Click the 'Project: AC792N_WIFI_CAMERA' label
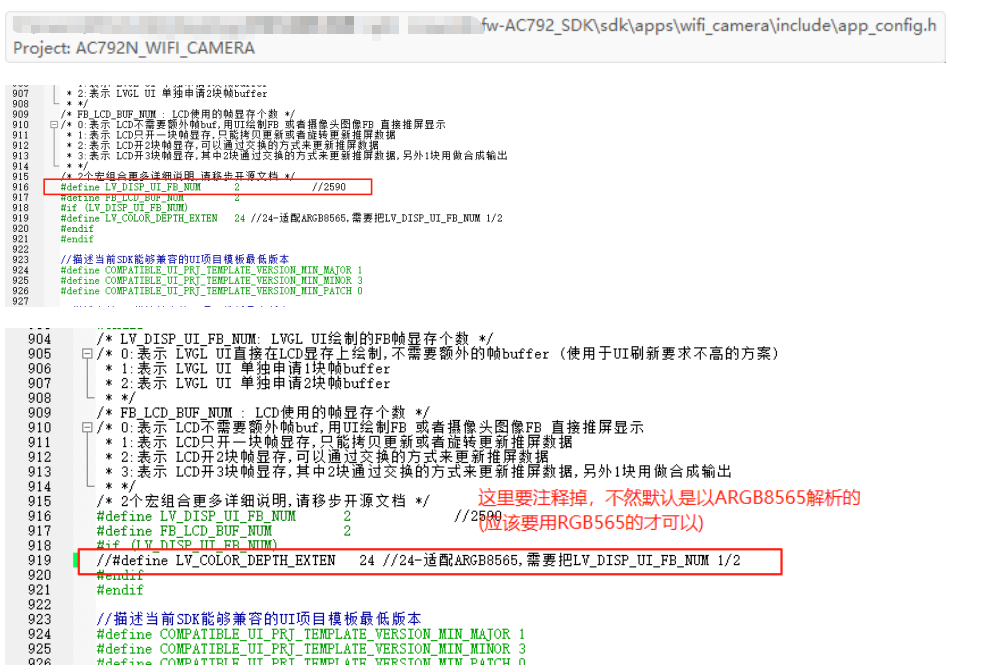The height and width of the screenshot is (672, 987). click(134, 48)
